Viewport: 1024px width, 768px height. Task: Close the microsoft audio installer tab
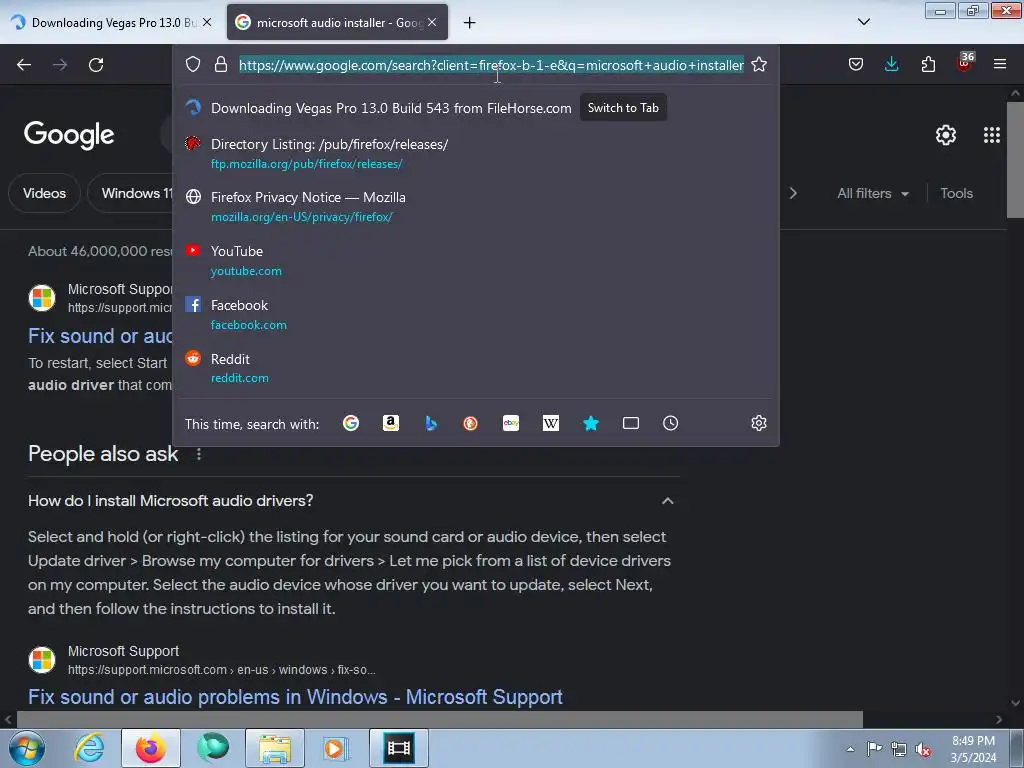(432, 22)
